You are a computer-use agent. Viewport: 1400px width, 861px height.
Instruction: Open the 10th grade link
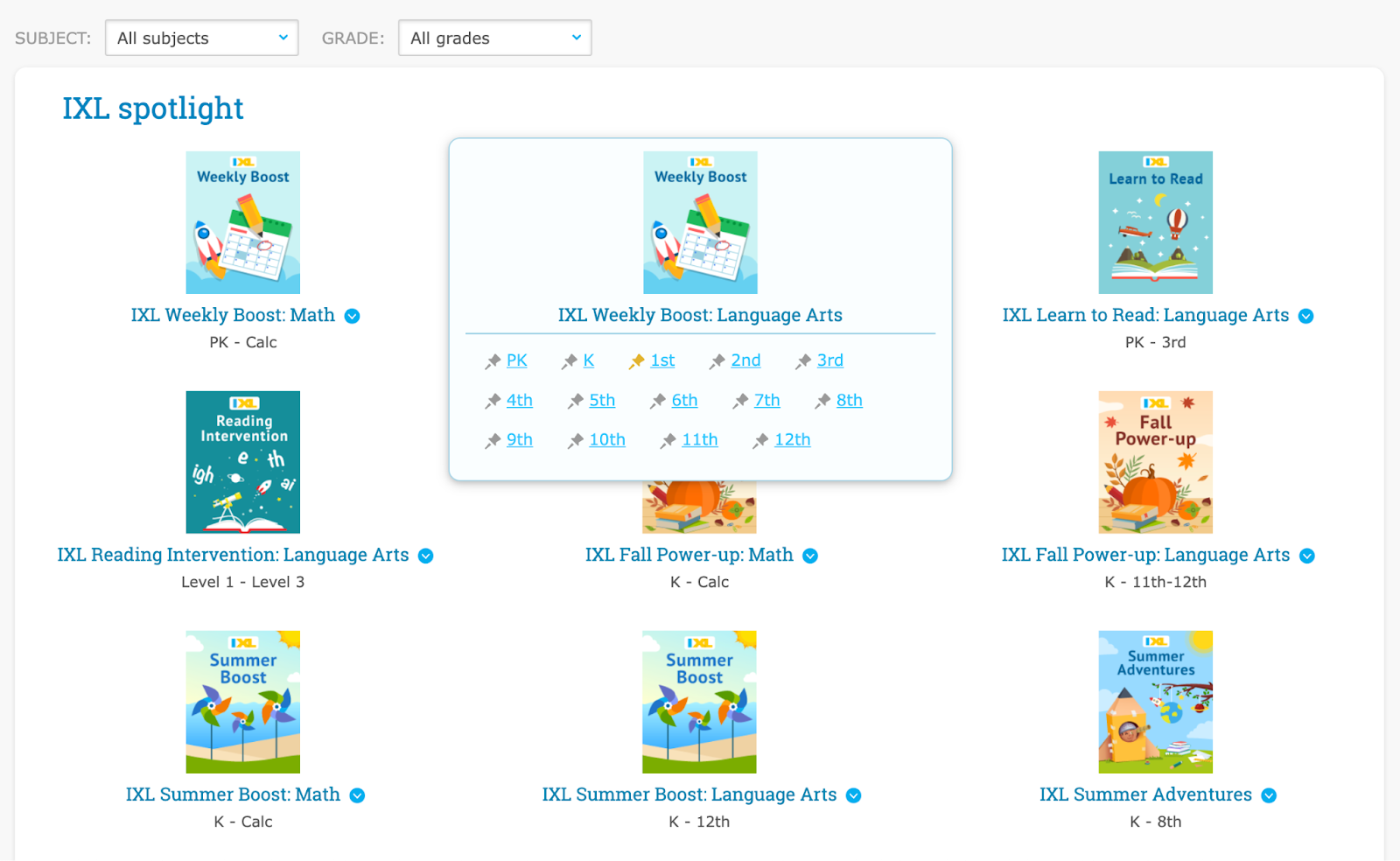pyautogui.click(x=607, y=439)
